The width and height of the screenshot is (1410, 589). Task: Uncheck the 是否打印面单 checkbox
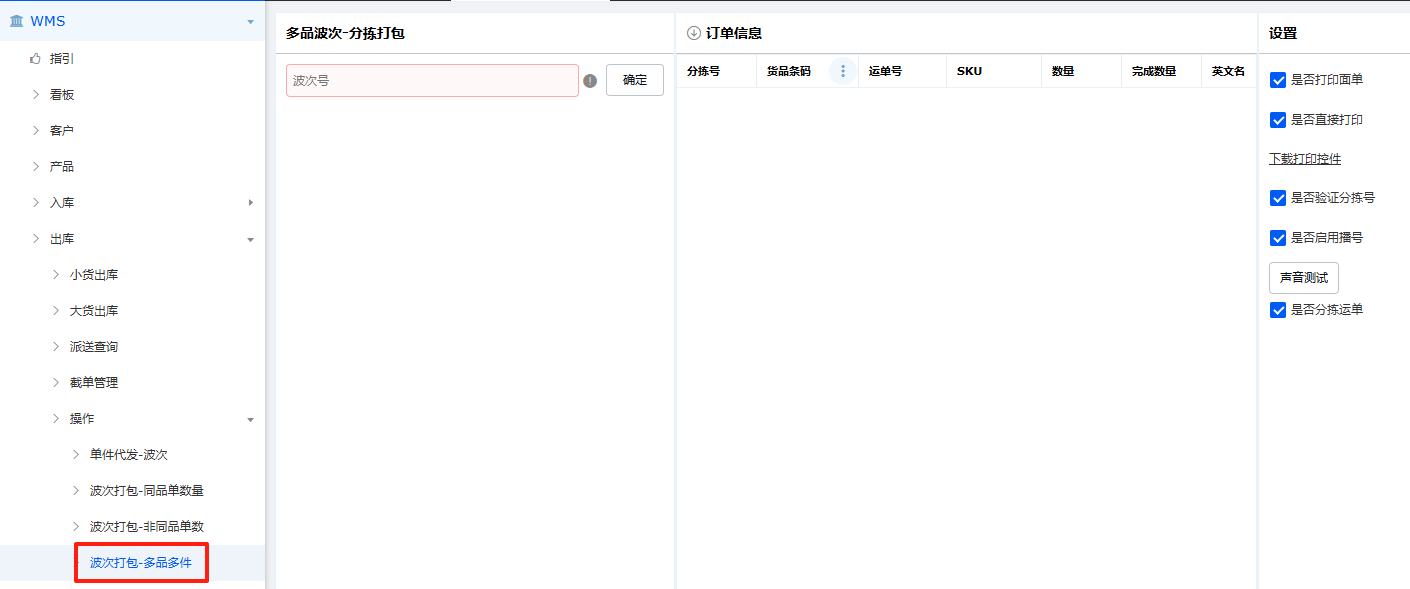click(1278, 80)
